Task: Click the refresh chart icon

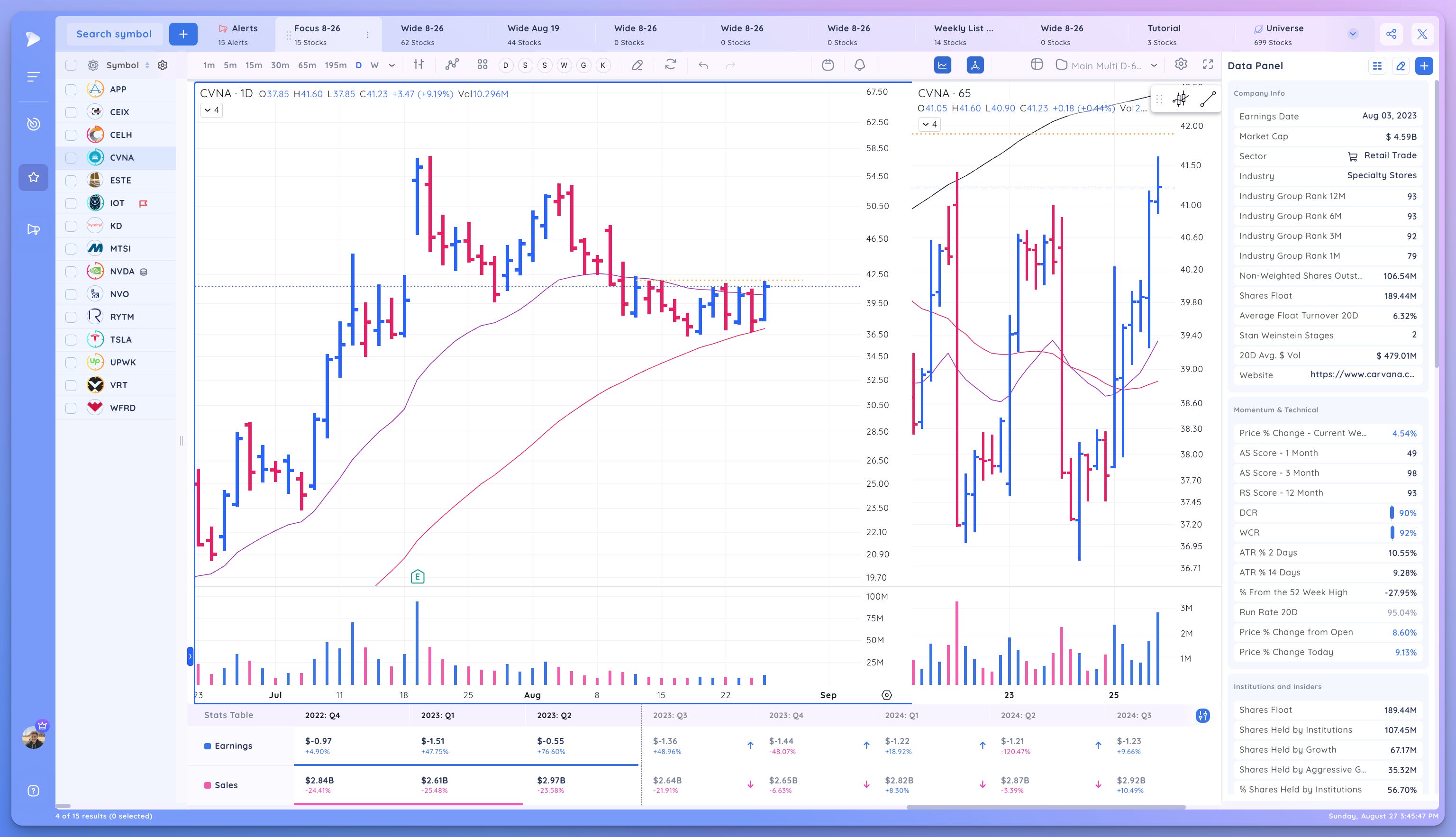Action: (670, 65)
